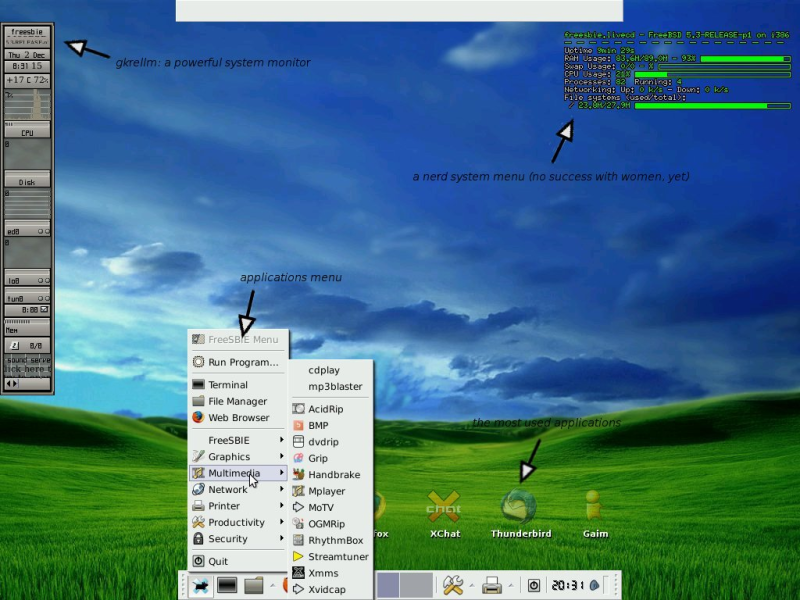Screen dimensions: 800x600
Task: Open the folder launcher in the bottom panel
Action: point(253,585)
